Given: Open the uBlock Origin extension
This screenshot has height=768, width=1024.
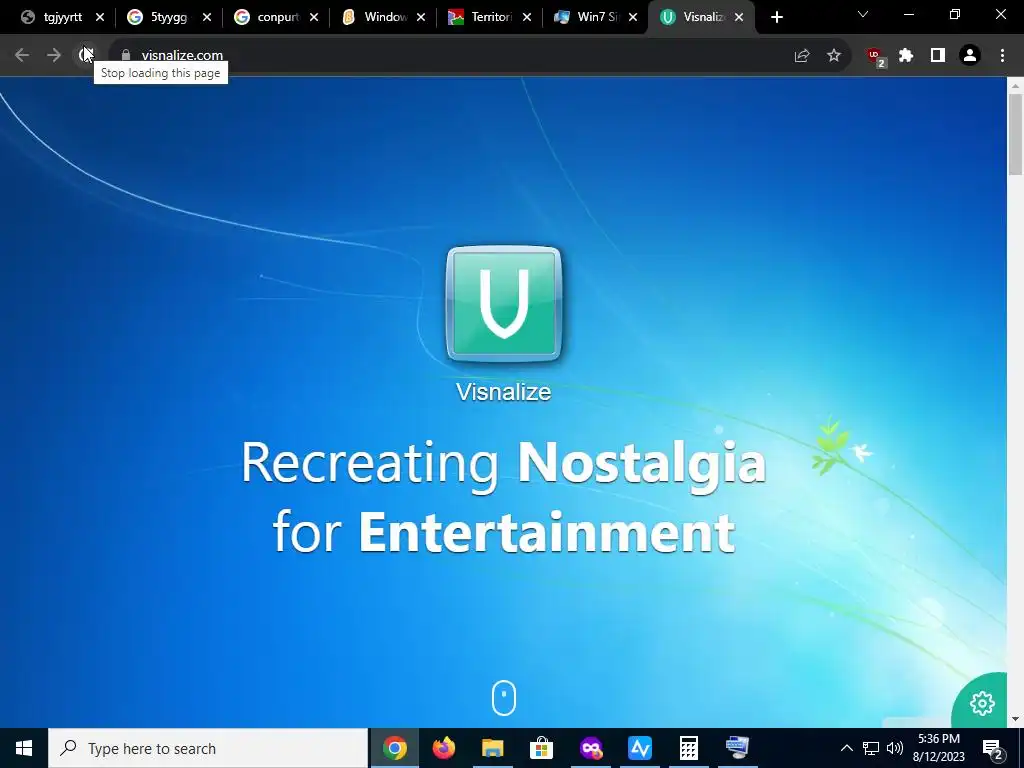Looking at the screenshot, I should [875, 57].
